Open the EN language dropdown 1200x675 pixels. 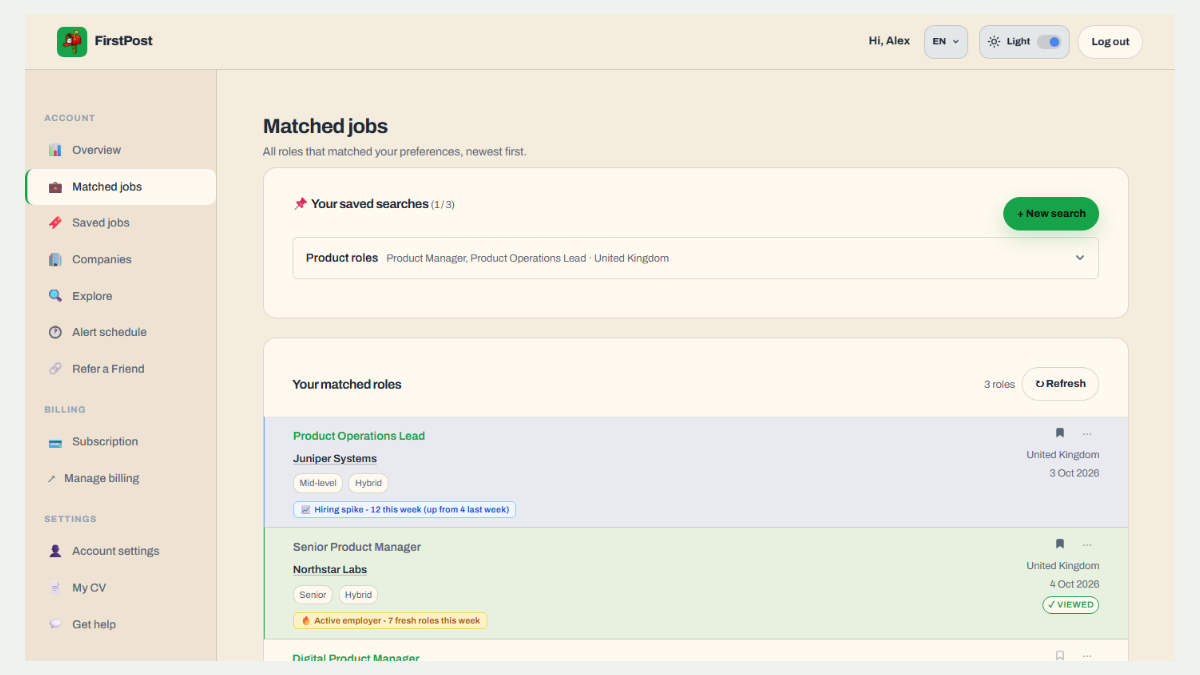click(946, 42)
